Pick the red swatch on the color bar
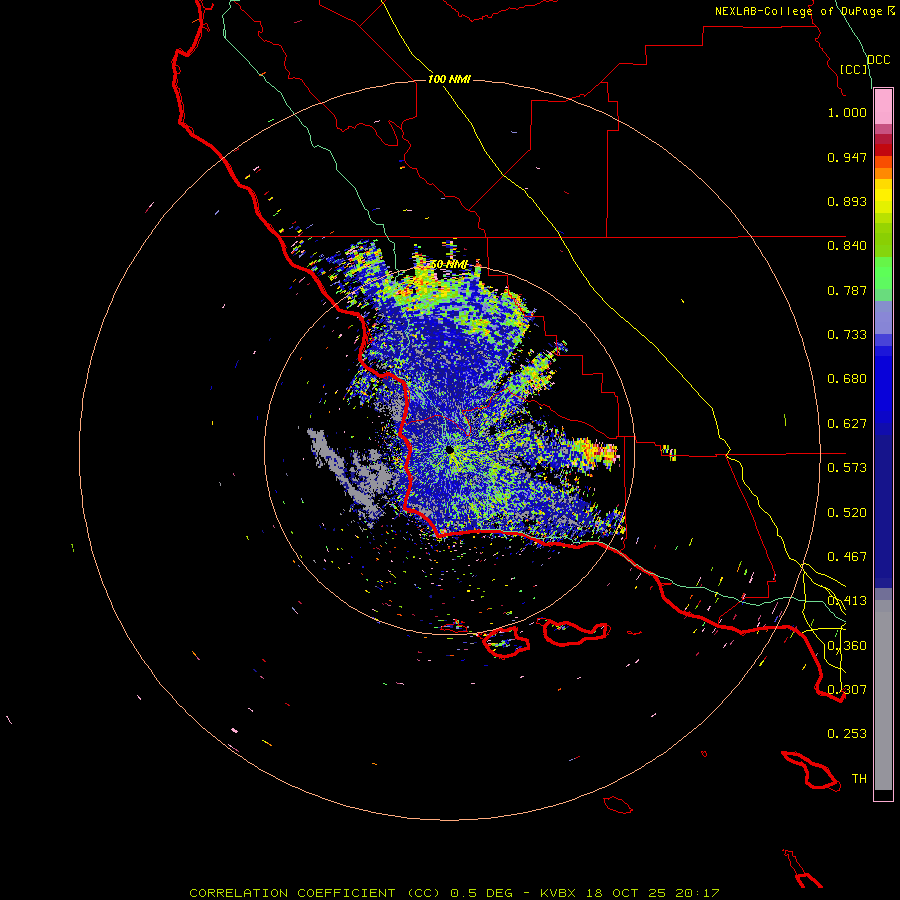This screenshot has height=900, width=900. click(x=883, y=150)
